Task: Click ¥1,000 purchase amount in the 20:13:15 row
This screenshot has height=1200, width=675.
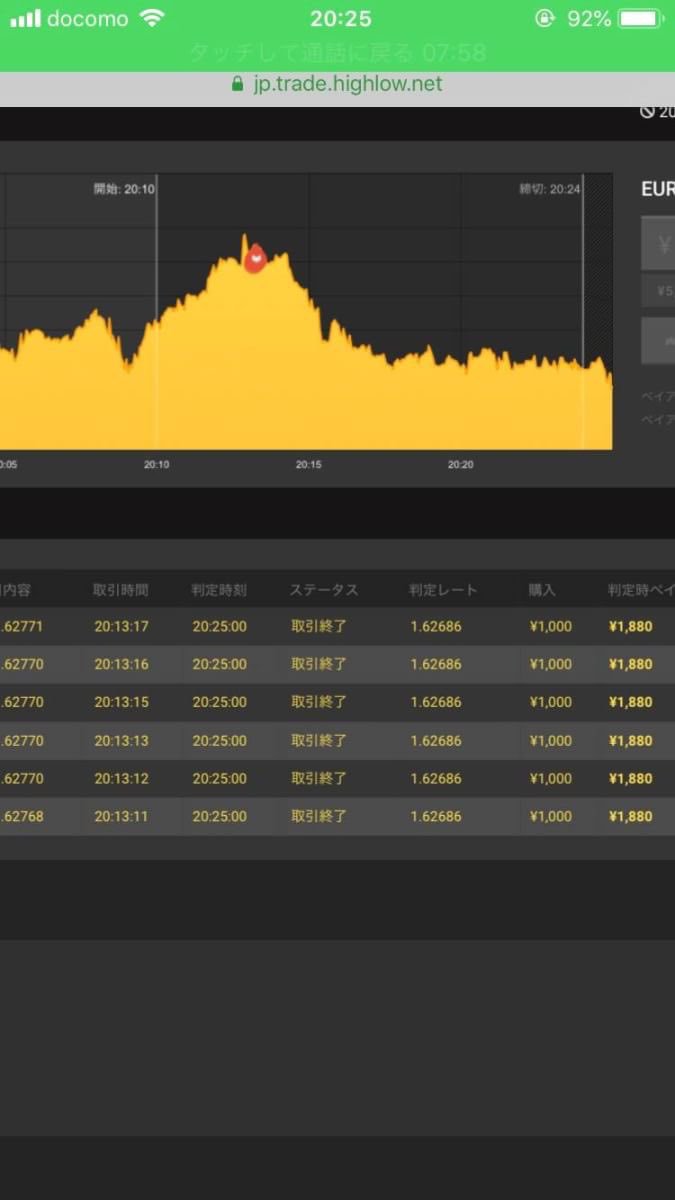Action: tap(550, 702)
